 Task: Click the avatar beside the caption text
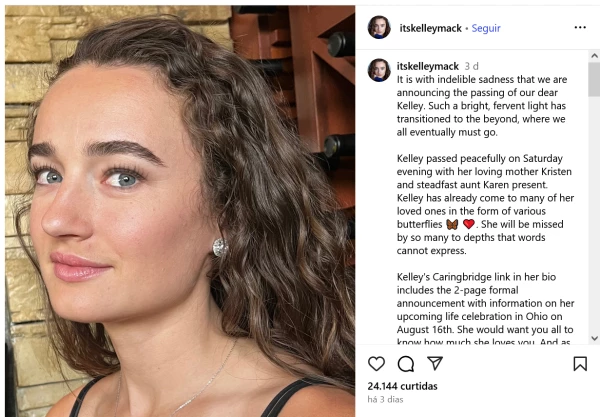pos(379,69)
